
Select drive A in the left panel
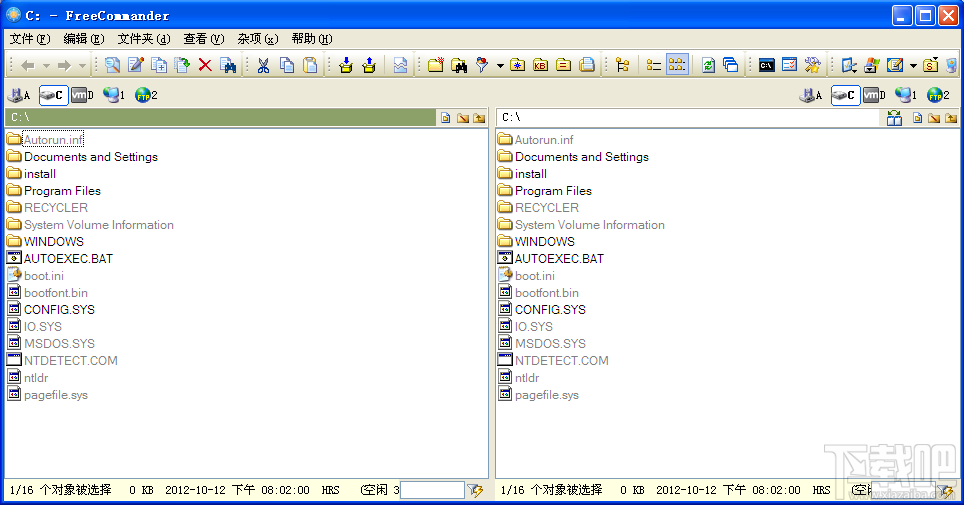[x=18, y=95]
